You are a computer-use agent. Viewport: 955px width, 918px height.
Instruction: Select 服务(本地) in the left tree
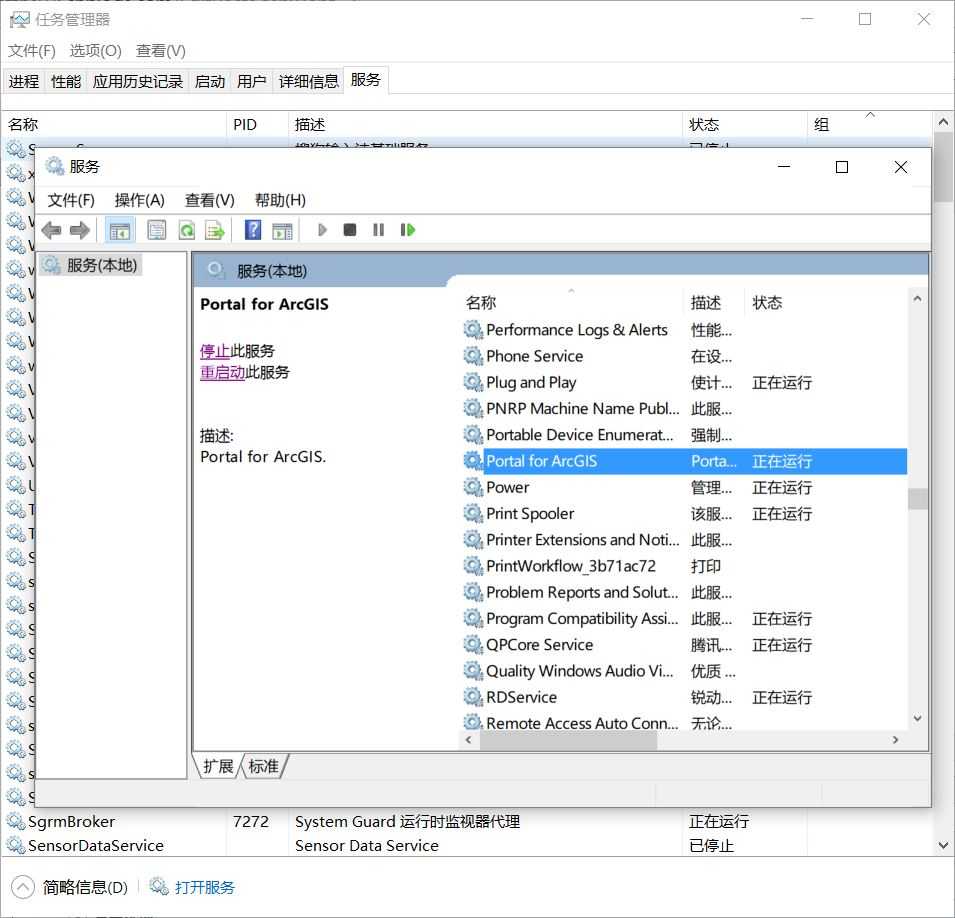[x=91, y=265]
